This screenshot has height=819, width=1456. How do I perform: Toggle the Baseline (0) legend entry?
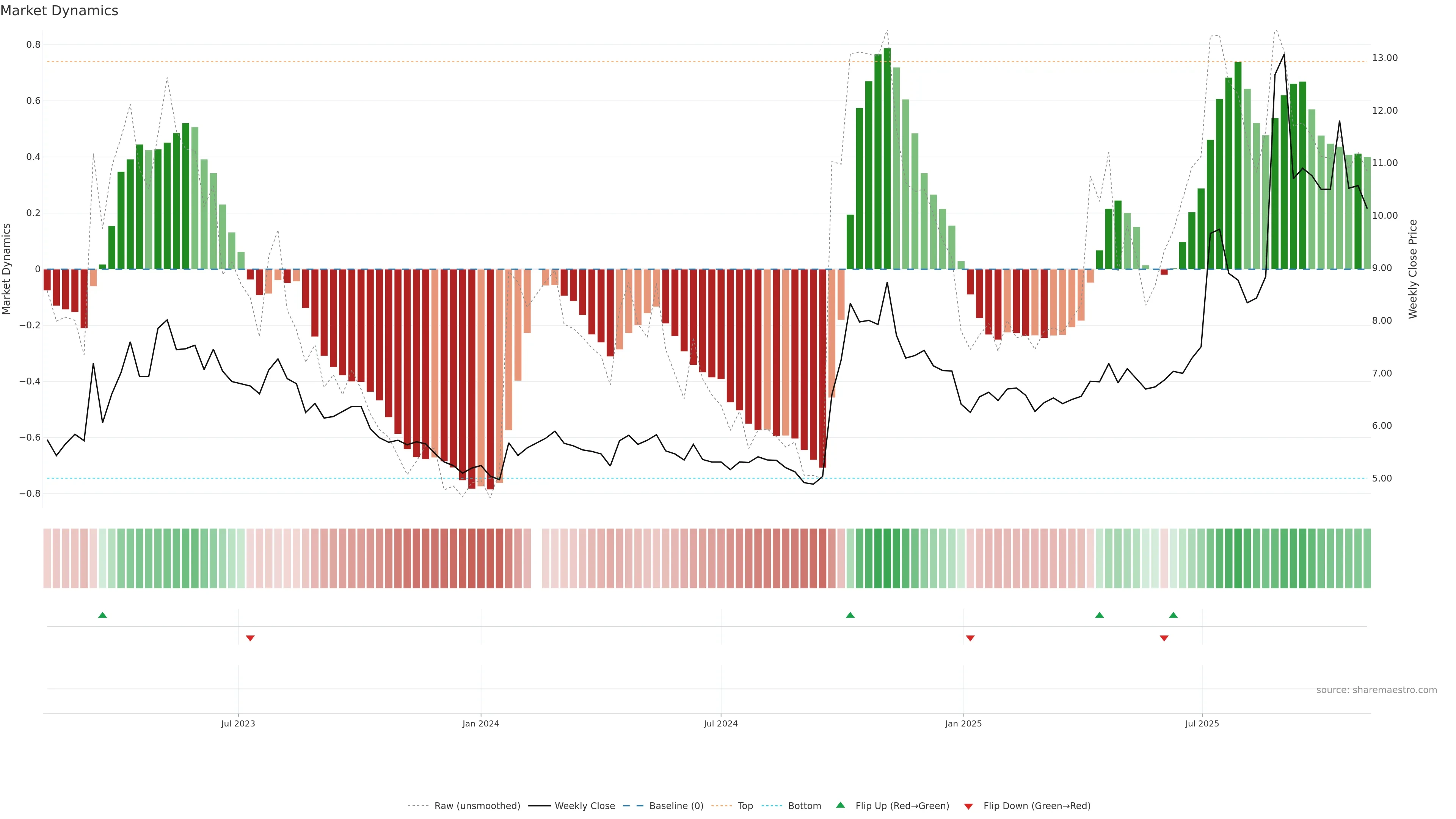(x=676, y=806)
